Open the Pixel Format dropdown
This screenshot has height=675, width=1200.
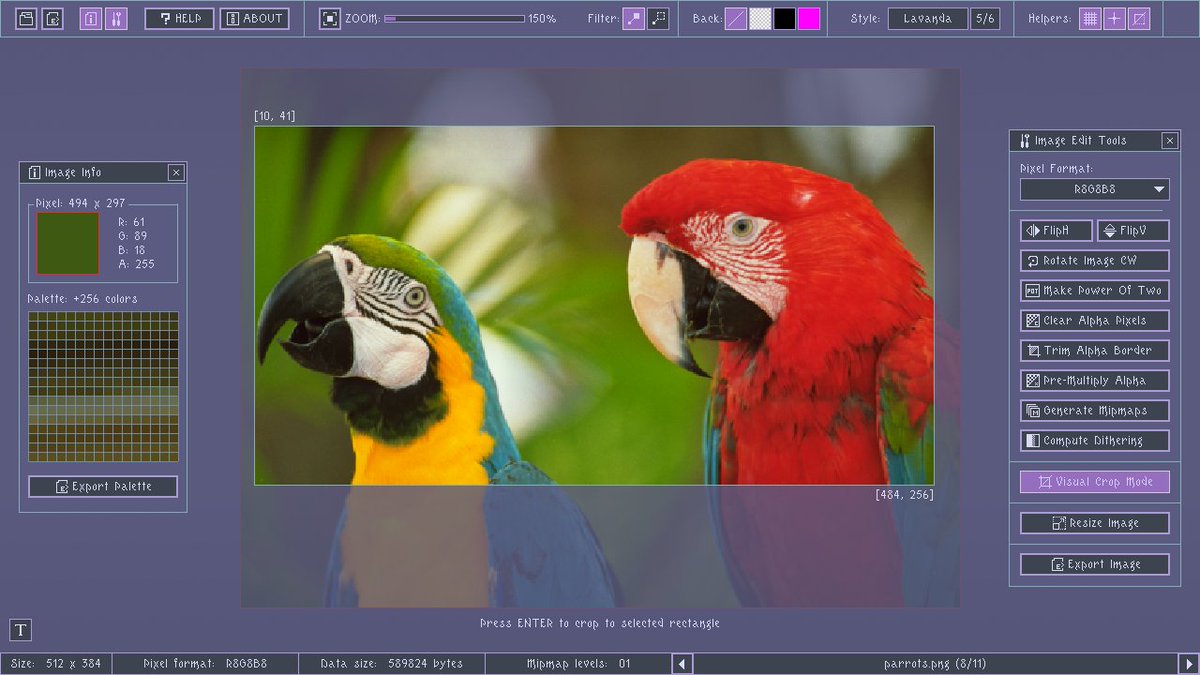click(x=1093, y=189)
